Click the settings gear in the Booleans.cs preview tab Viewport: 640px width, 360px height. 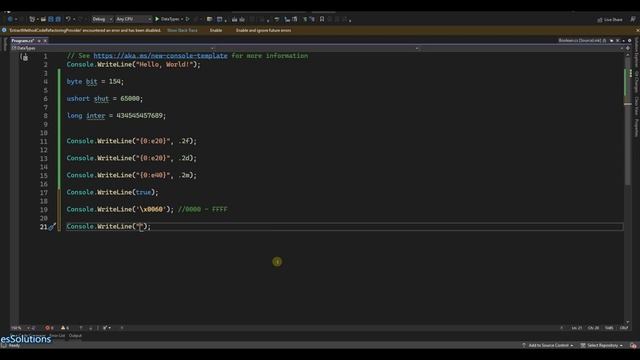click(629, 41)
